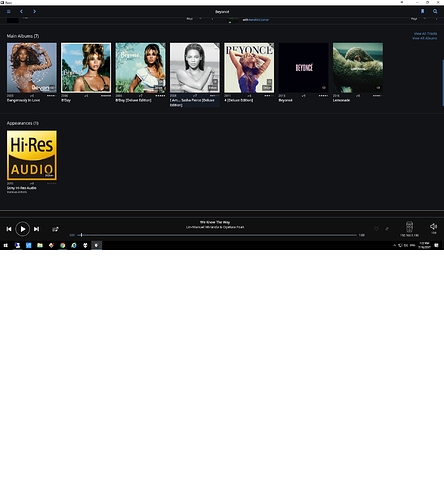444x500 pixels.
Task: Click the Lin-Manuel Miranda artist line
Action: 215,227
